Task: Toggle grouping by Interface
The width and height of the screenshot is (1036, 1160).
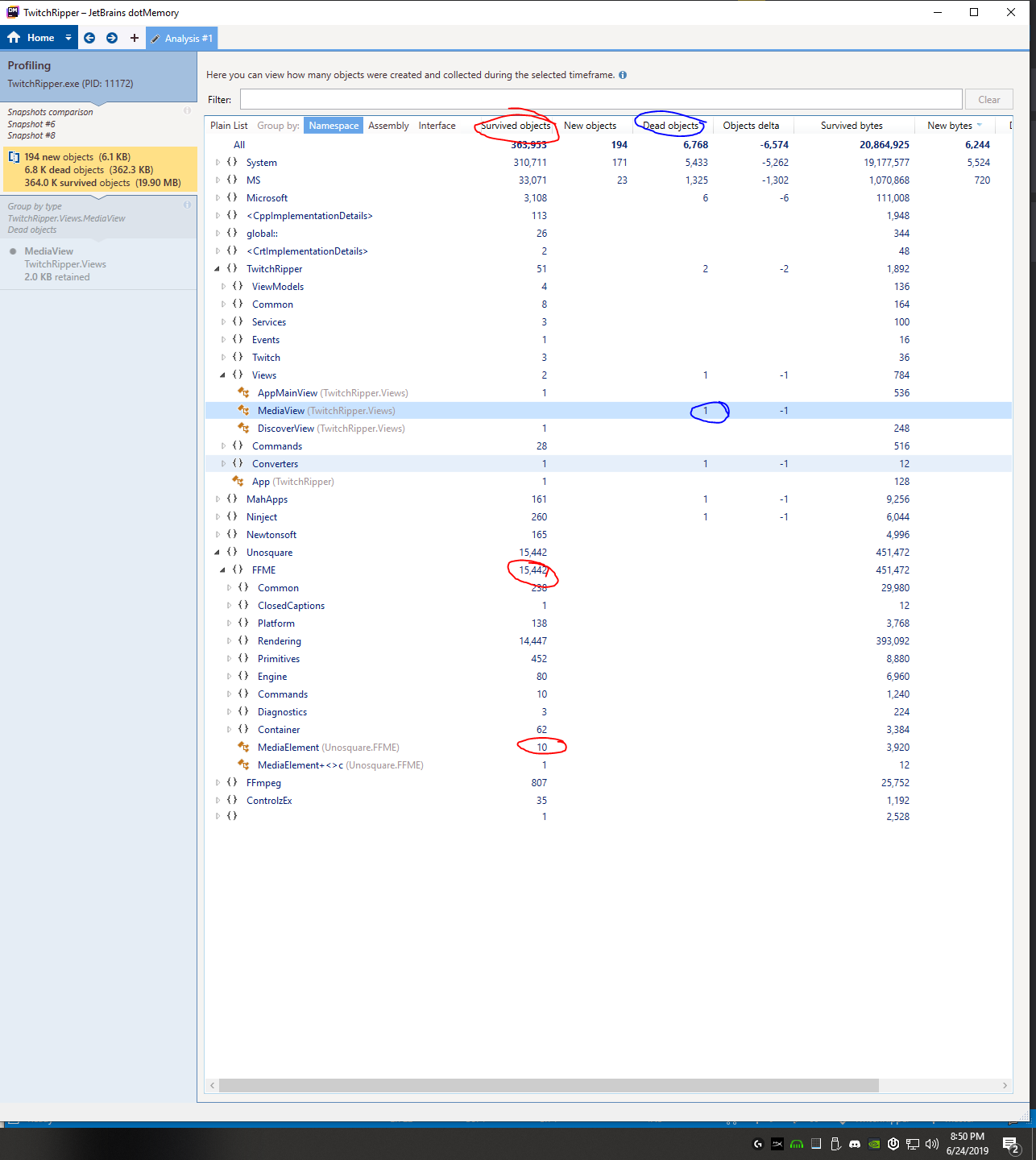Action: [x=437, y=125]
